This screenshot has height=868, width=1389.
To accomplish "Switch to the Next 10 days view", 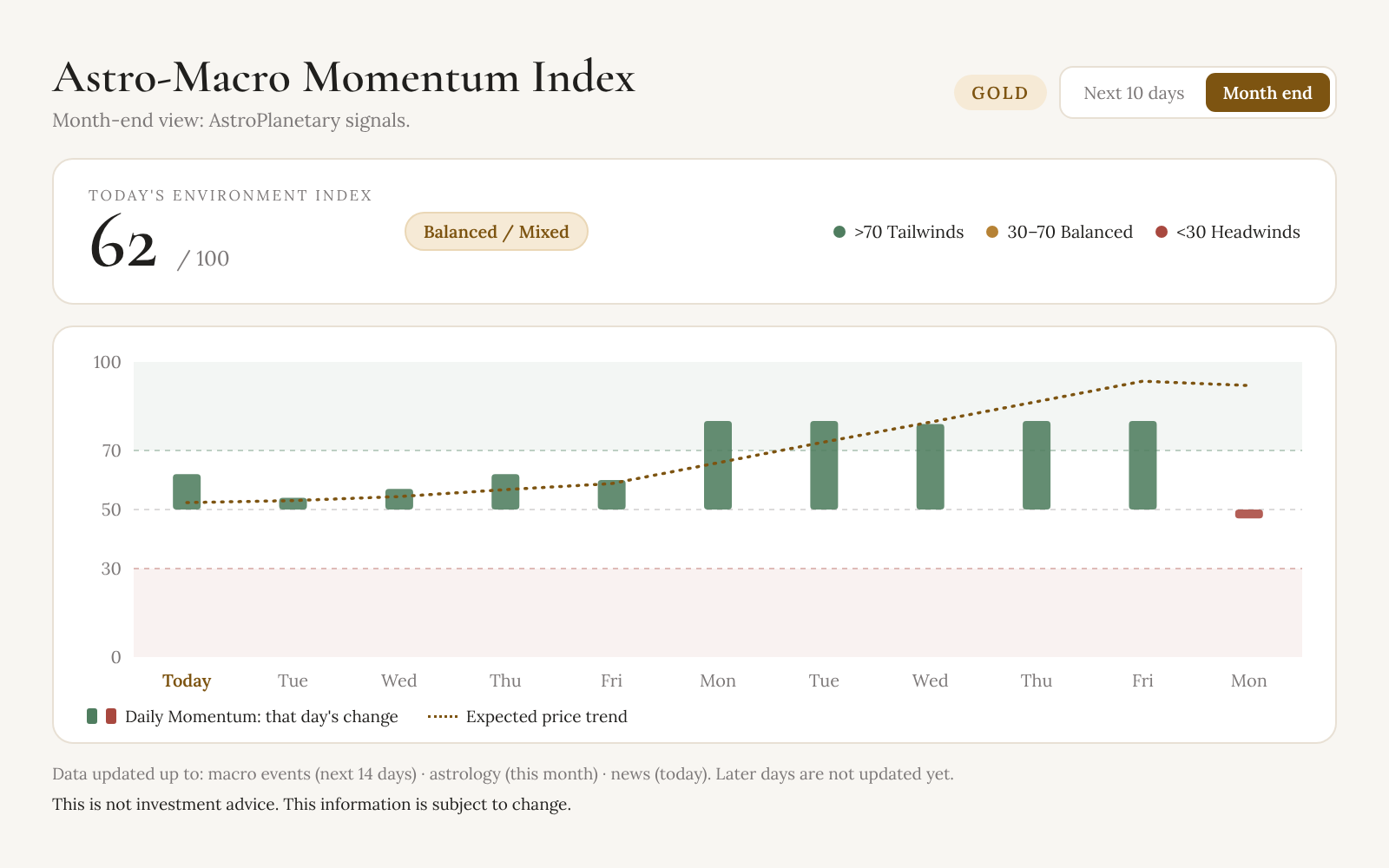I will pos(1134,93).
